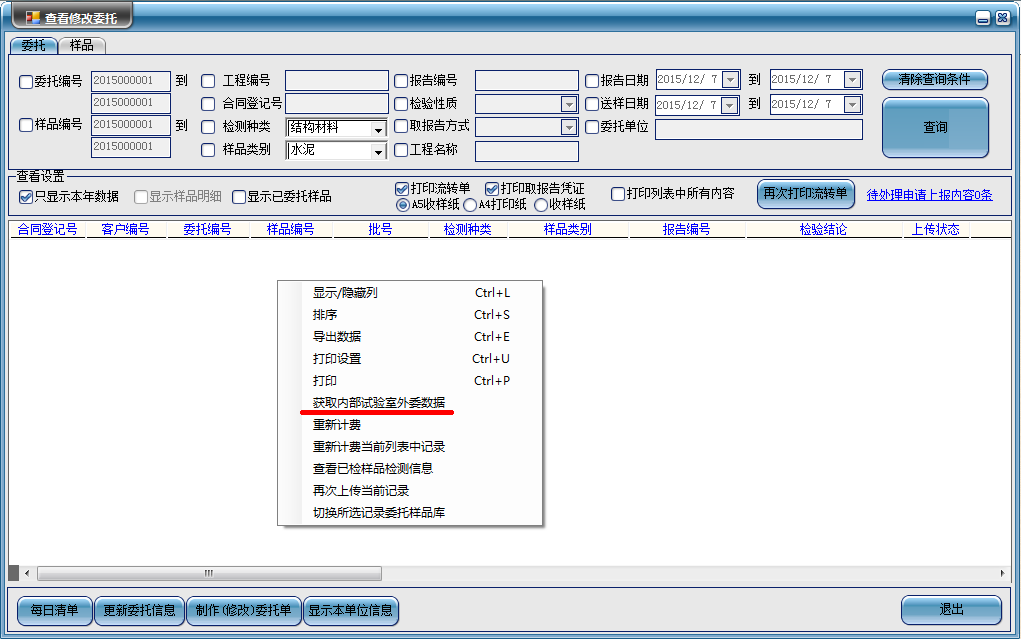Screen dimensions: 1021x639
Task: Click the horizontal scrollbar right arrow
Action: coord(1003,573)
